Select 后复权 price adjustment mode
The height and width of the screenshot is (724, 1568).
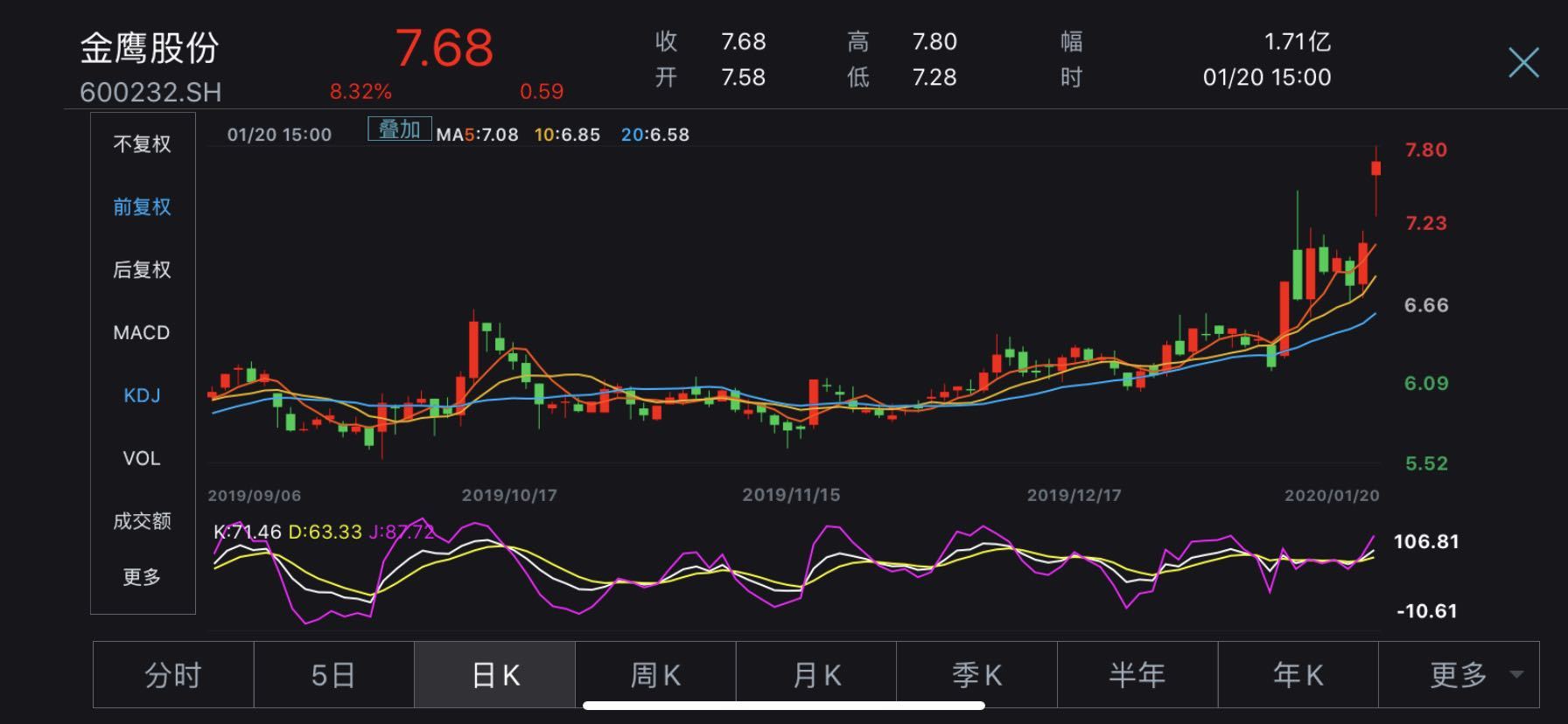click(142, 270)
